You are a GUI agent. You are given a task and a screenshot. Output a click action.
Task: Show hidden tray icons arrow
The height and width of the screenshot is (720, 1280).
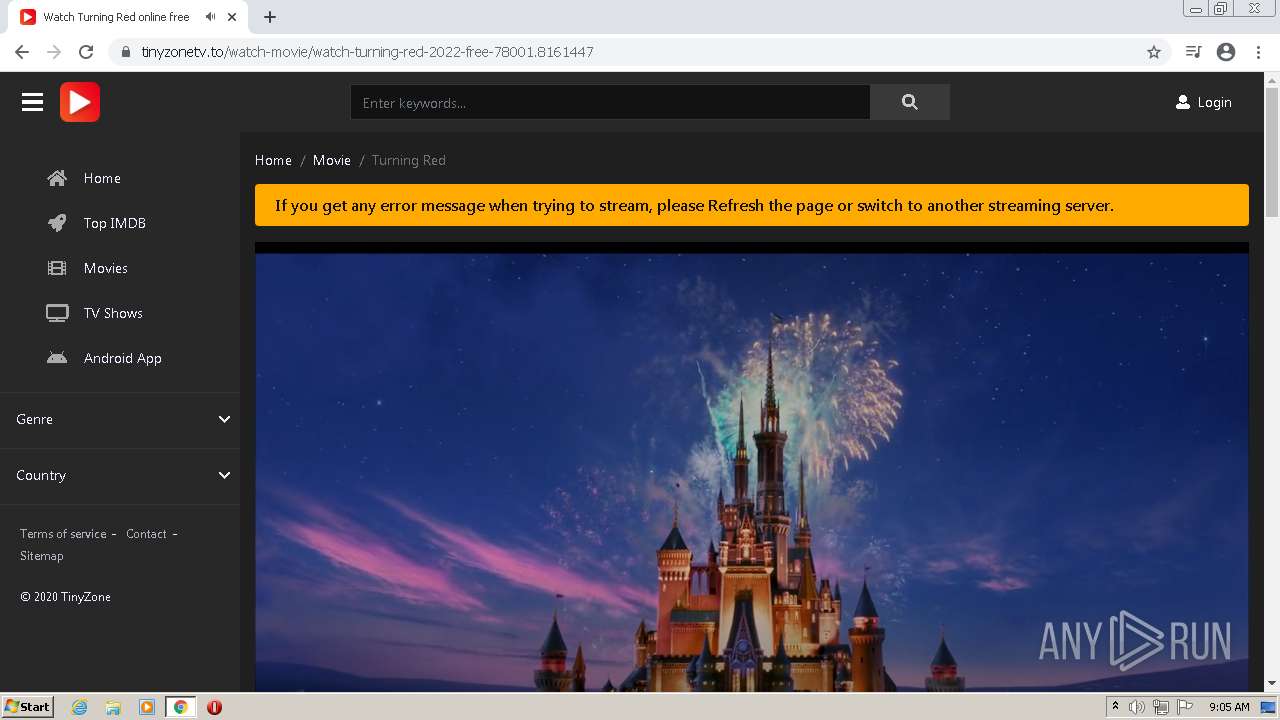(x=1115, y=707)
